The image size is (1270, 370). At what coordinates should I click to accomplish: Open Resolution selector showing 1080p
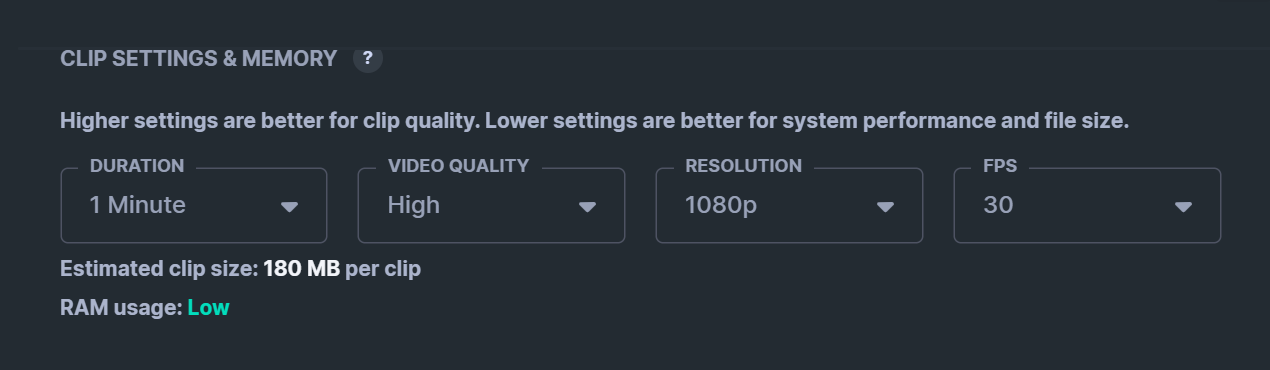point(789,205)
